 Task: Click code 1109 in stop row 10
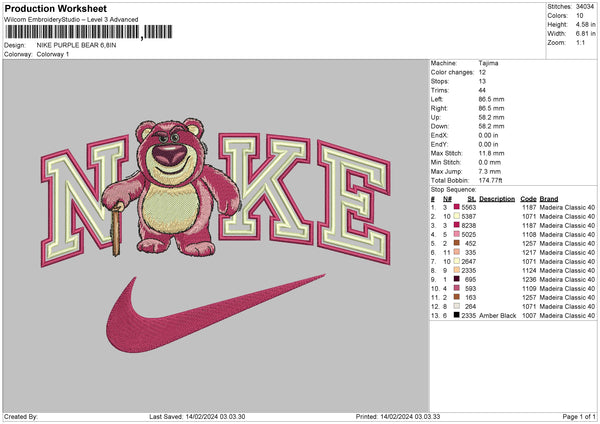tap(529, 288)
